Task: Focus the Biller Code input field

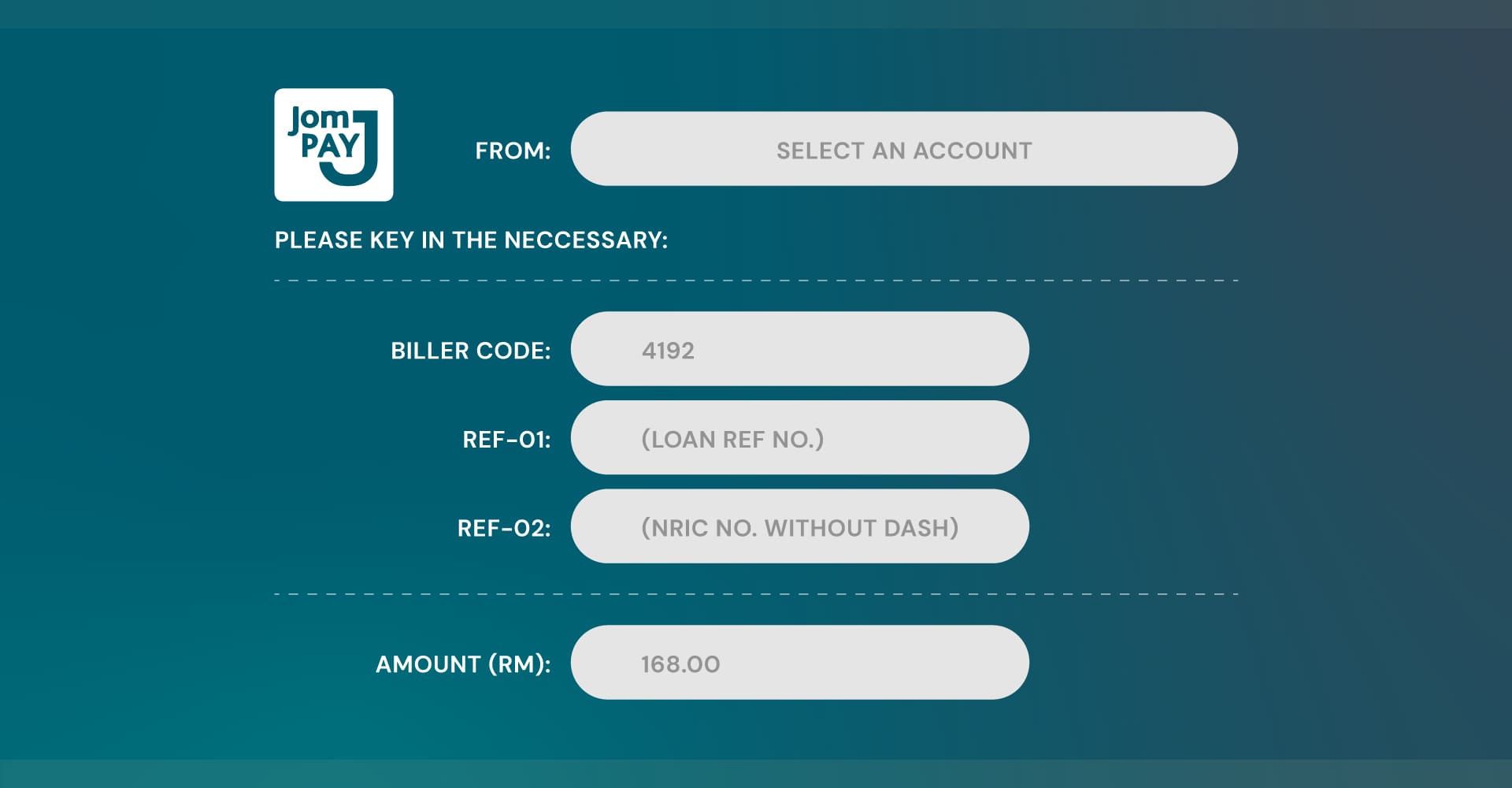Action: click(x=799, y=349)
